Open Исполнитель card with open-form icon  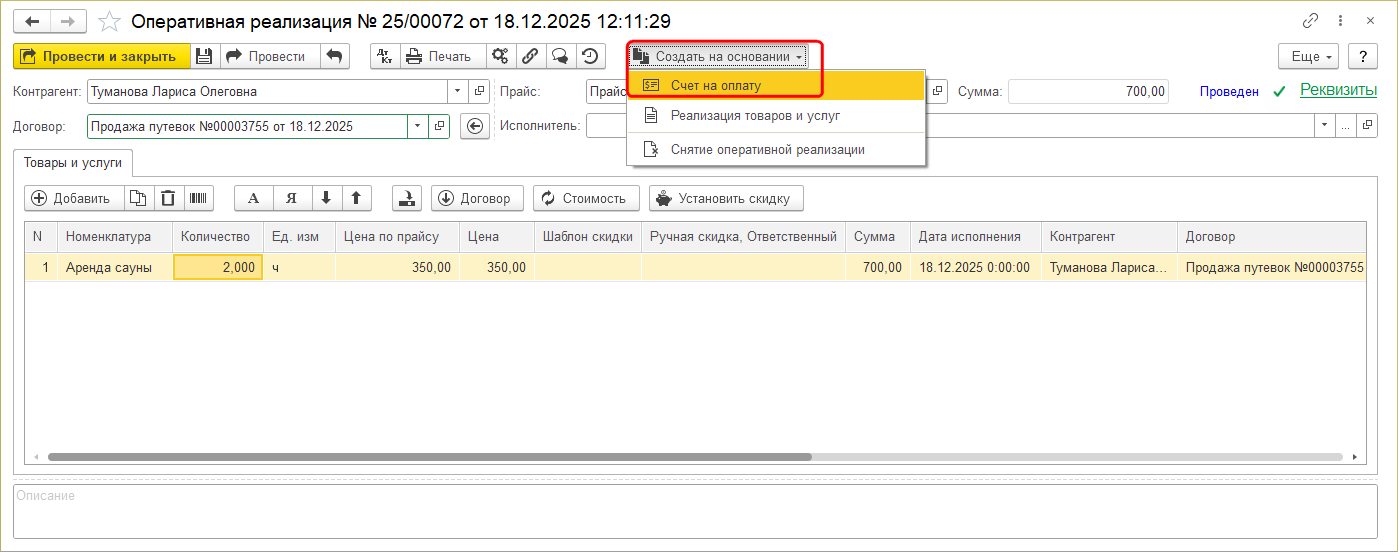(1366, 126)
